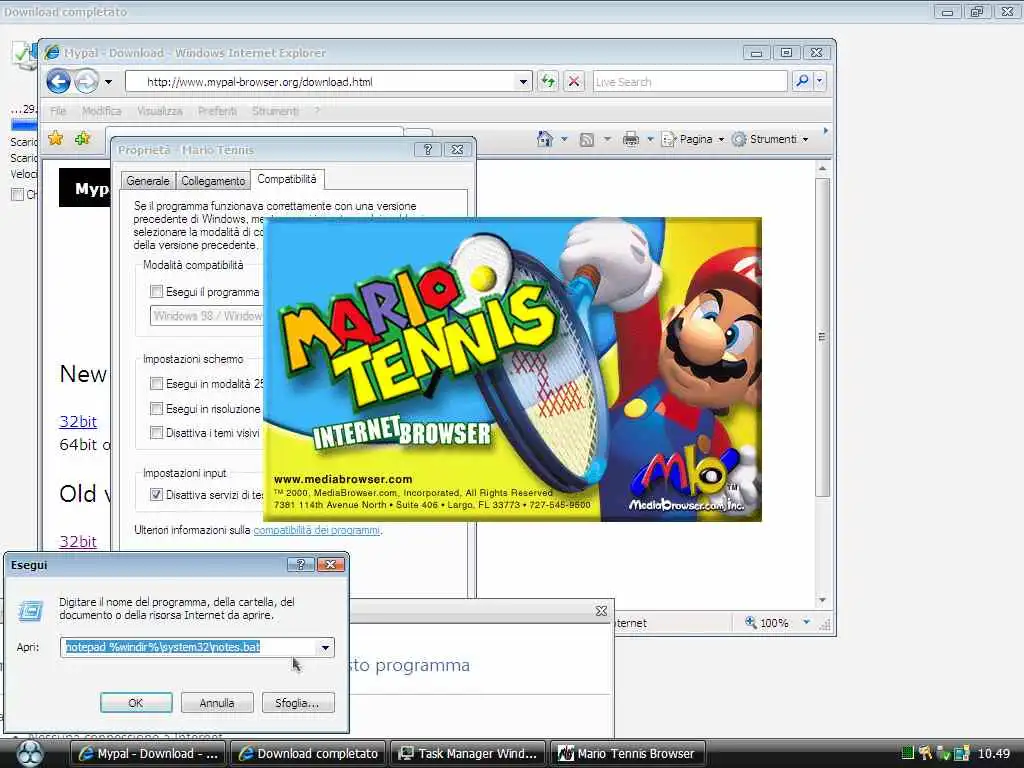The image size is (1024, 768).
Task: Open the Pagina toolbar menu
Action: coord(694,139)
